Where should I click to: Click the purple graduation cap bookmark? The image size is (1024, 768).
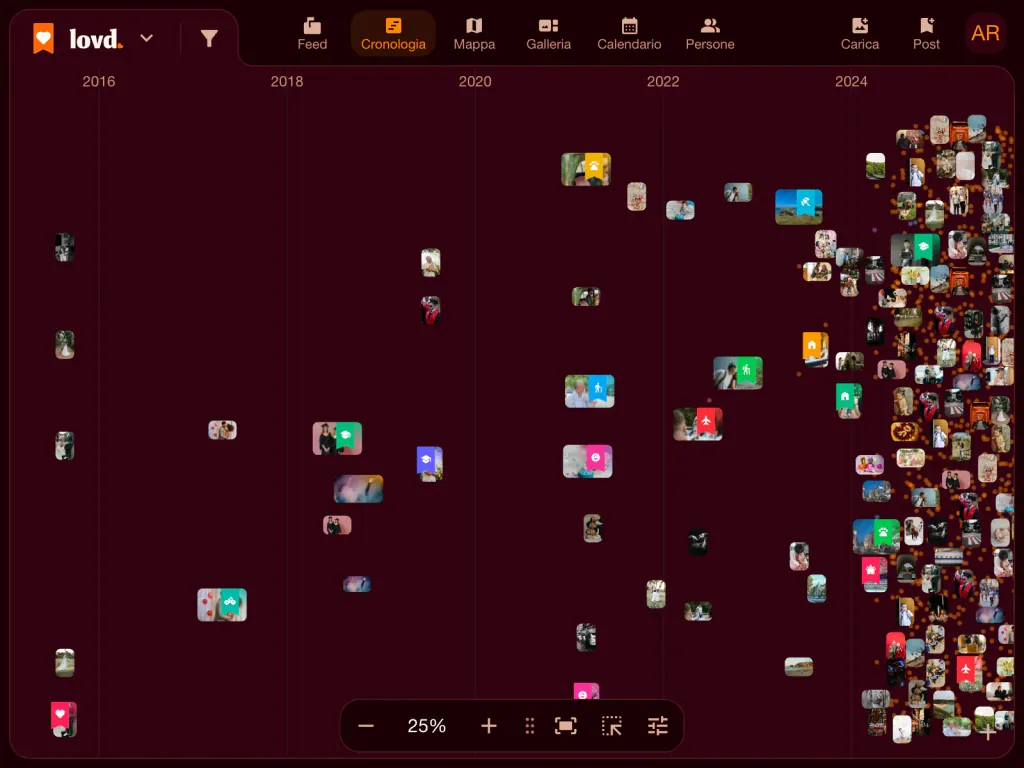coord(426,460)
